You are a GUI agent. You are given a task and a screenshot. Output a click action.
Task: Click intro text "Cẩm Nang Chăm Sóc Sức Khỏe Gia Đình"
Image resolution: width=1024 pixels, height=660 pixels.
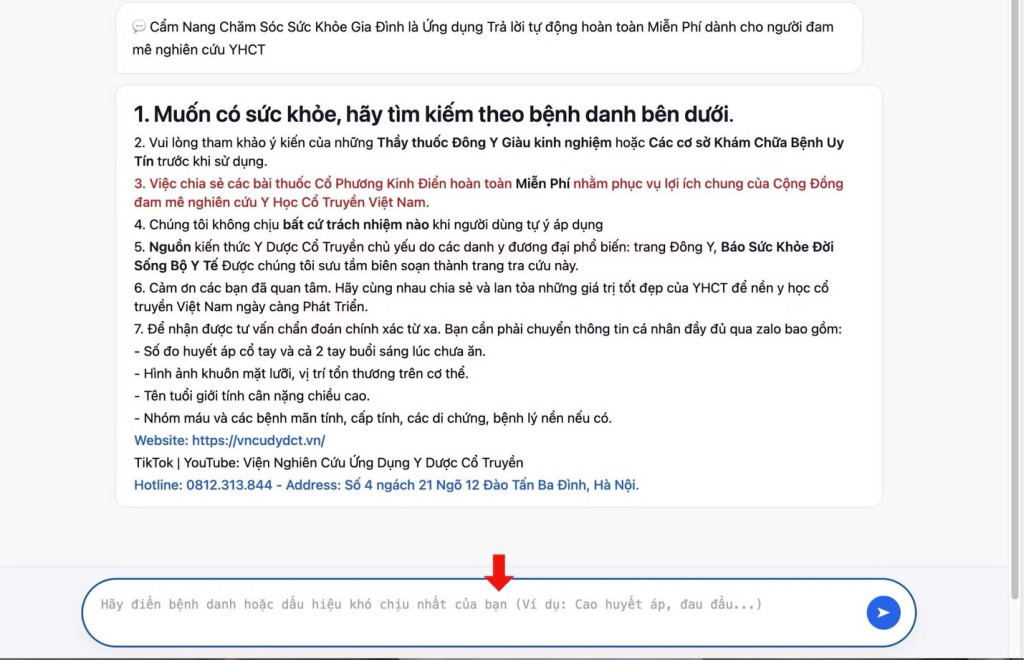pyautogui.click(x=278, y=27)
